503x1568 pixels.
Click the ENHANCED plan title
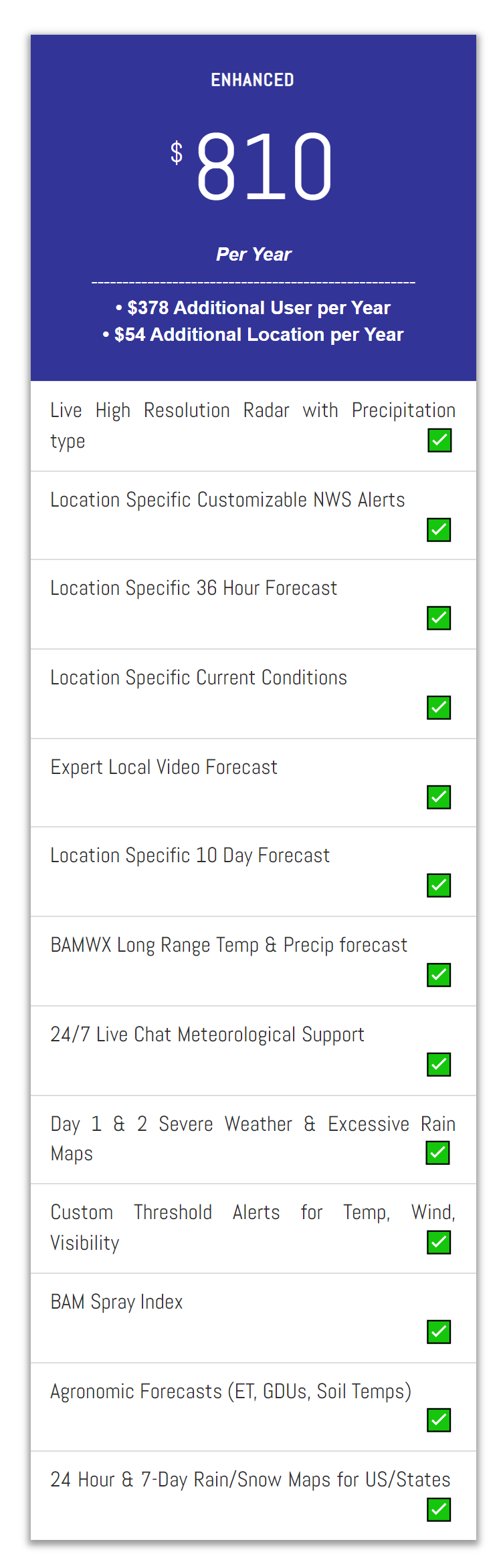253,80
